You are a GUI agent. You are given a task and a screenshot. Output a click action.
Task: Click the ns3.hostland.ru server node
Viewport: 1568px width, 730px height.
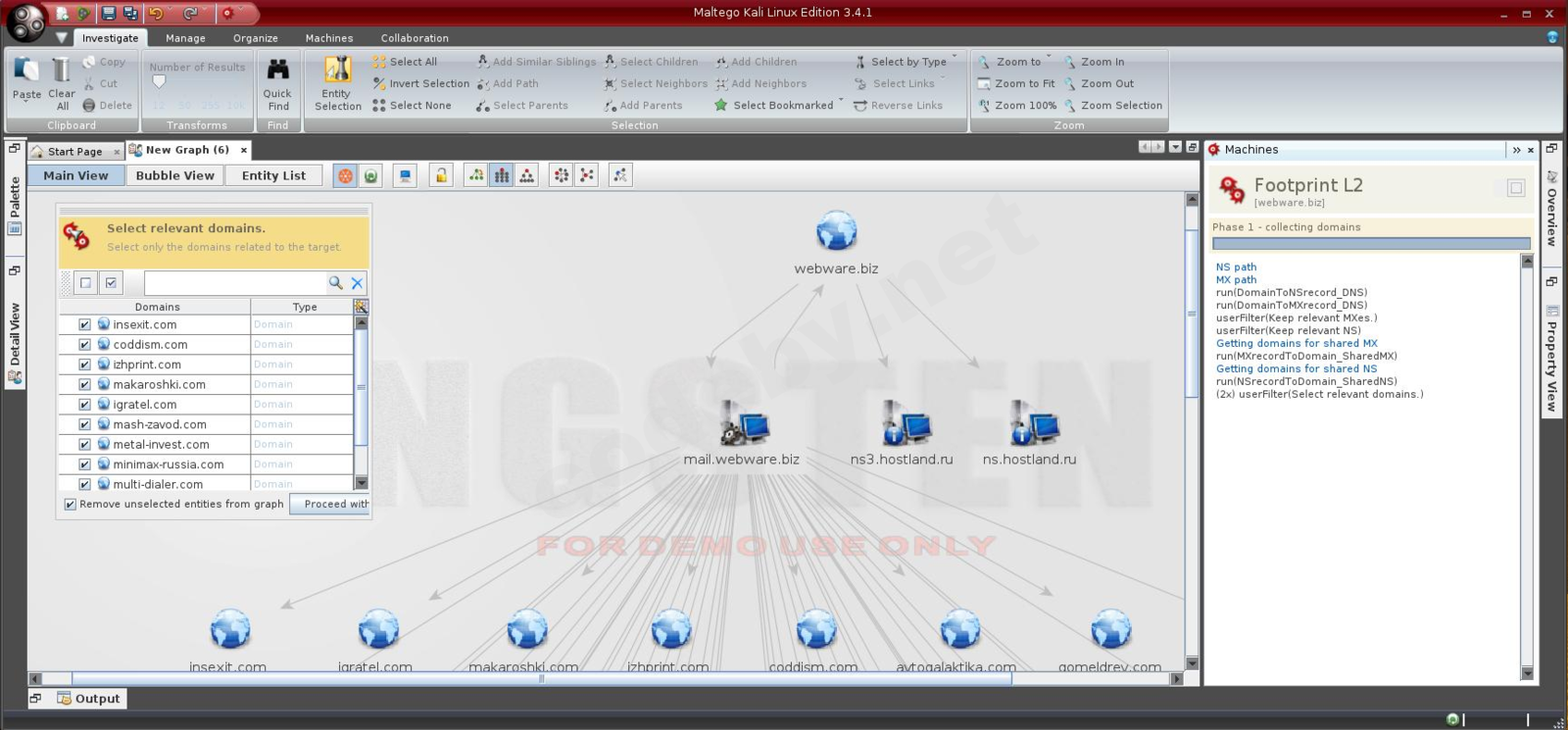906,423
